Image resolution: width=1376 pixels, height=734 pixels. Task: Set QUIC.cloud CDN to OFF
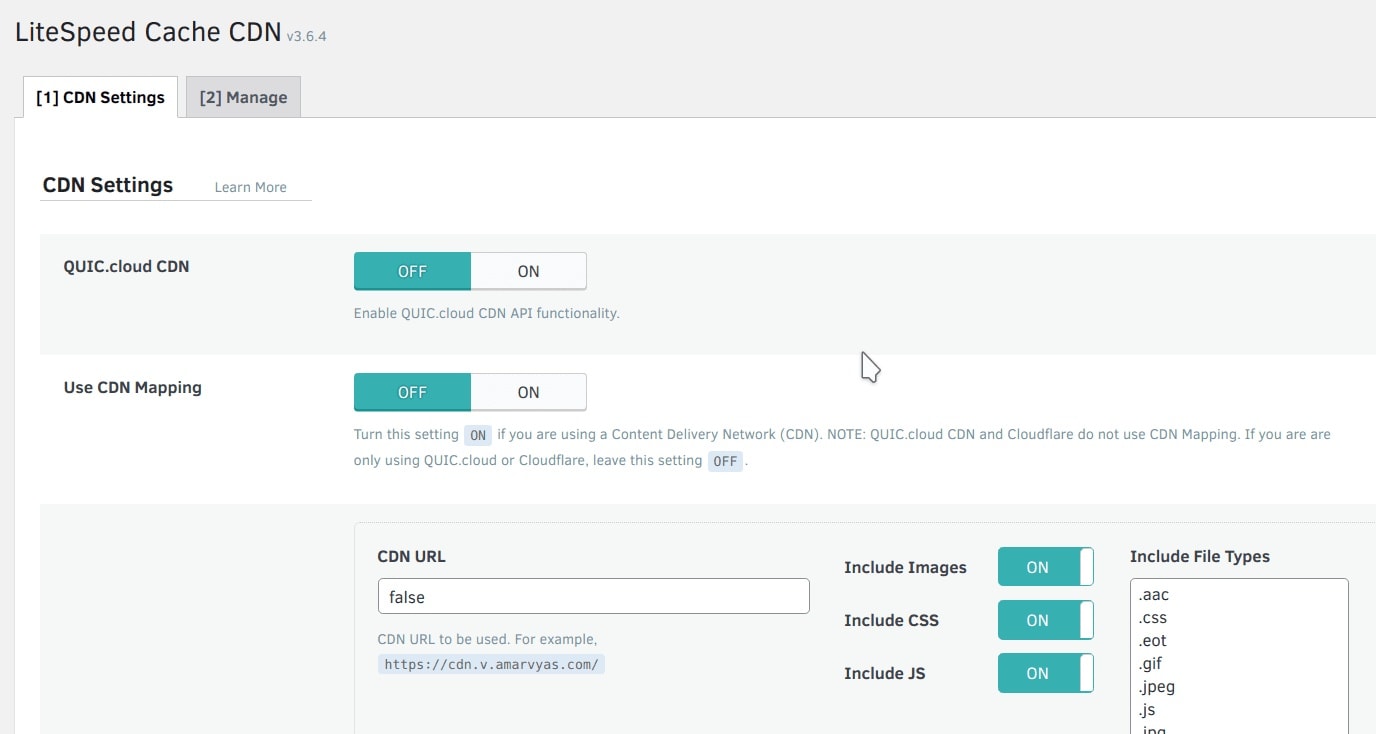[412, 271]
